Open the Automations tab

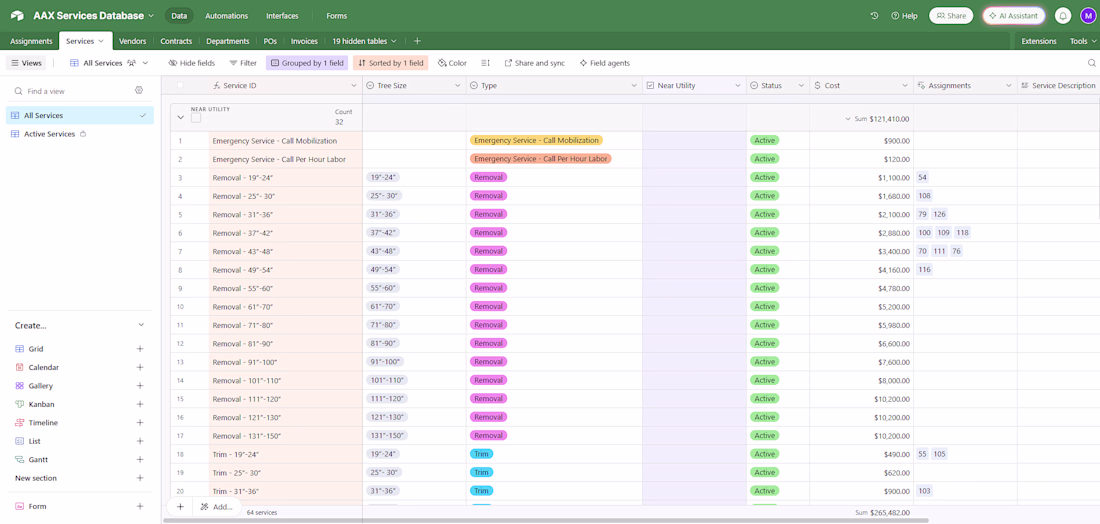(x=226, y=16)
